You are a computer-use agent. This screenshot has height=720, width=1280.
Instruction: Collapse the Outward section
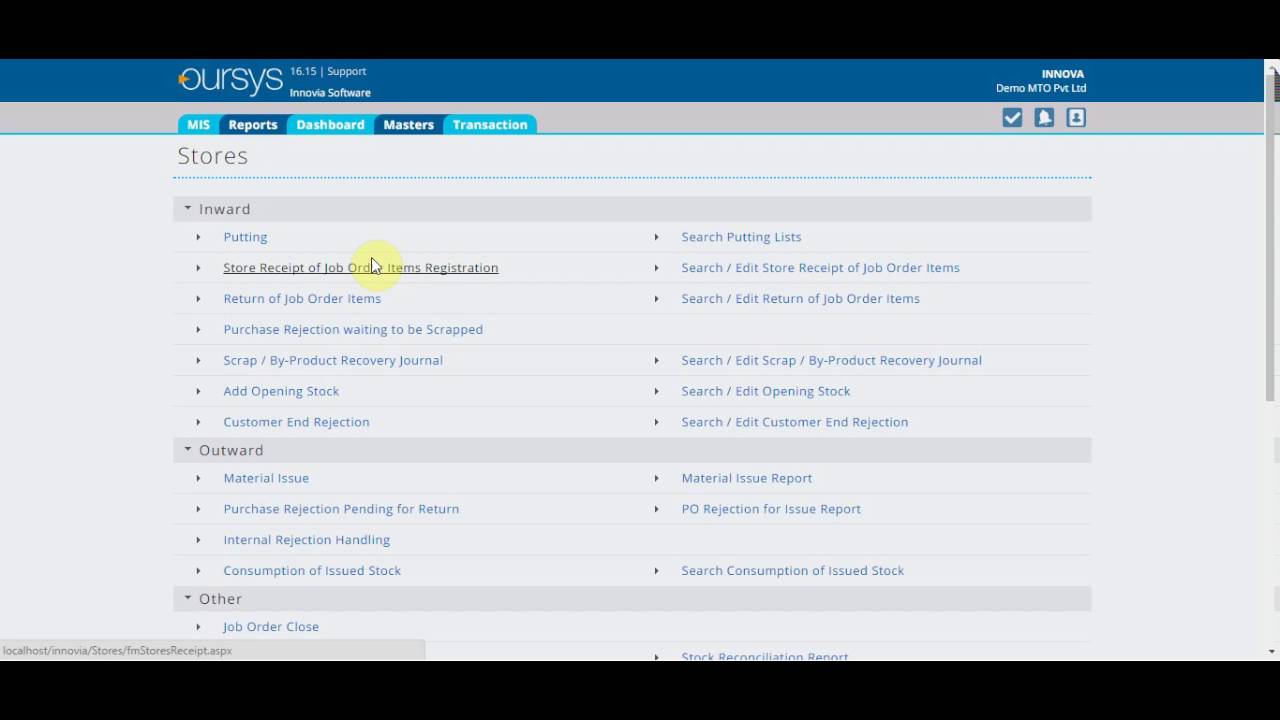click(x=187, y=450)
